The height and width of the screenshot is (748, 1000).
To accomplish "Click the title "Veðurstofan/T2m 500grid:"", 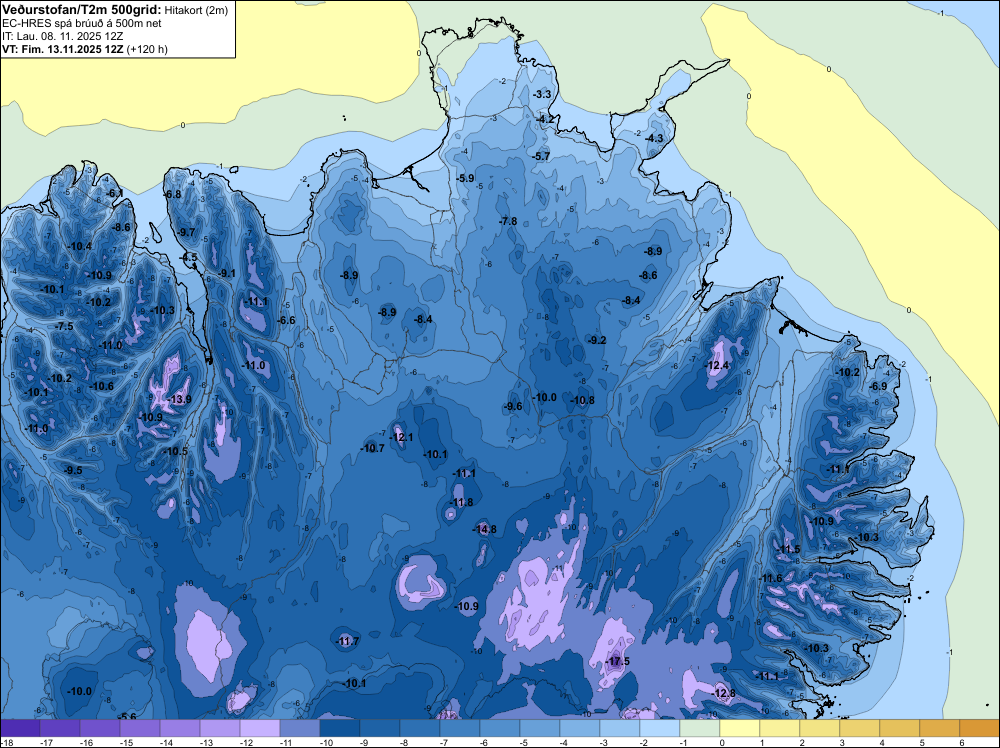I will 82,10.
